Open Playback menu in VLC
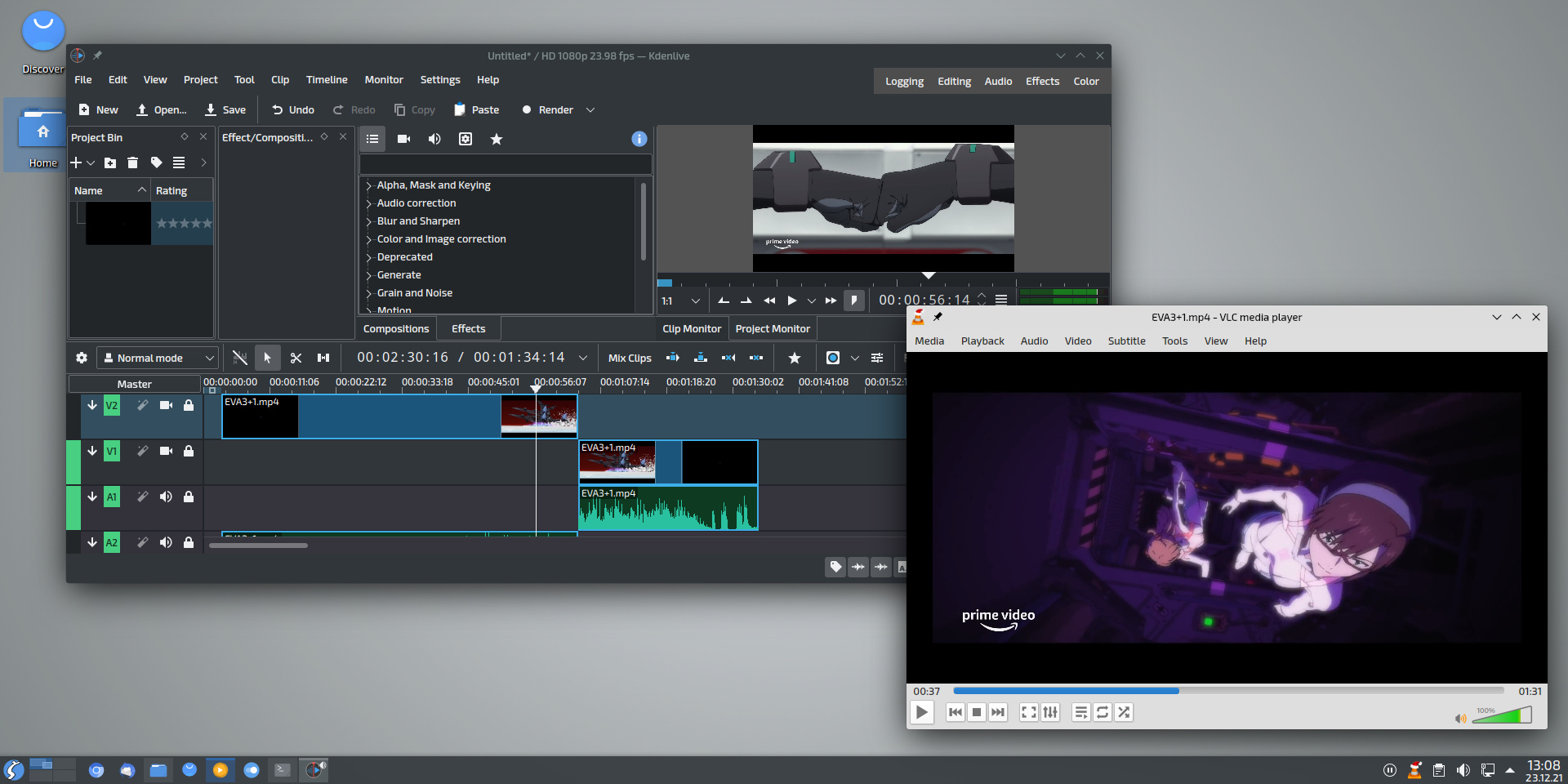The width and height of the screenshot is (1568, 784). point(982,341)
